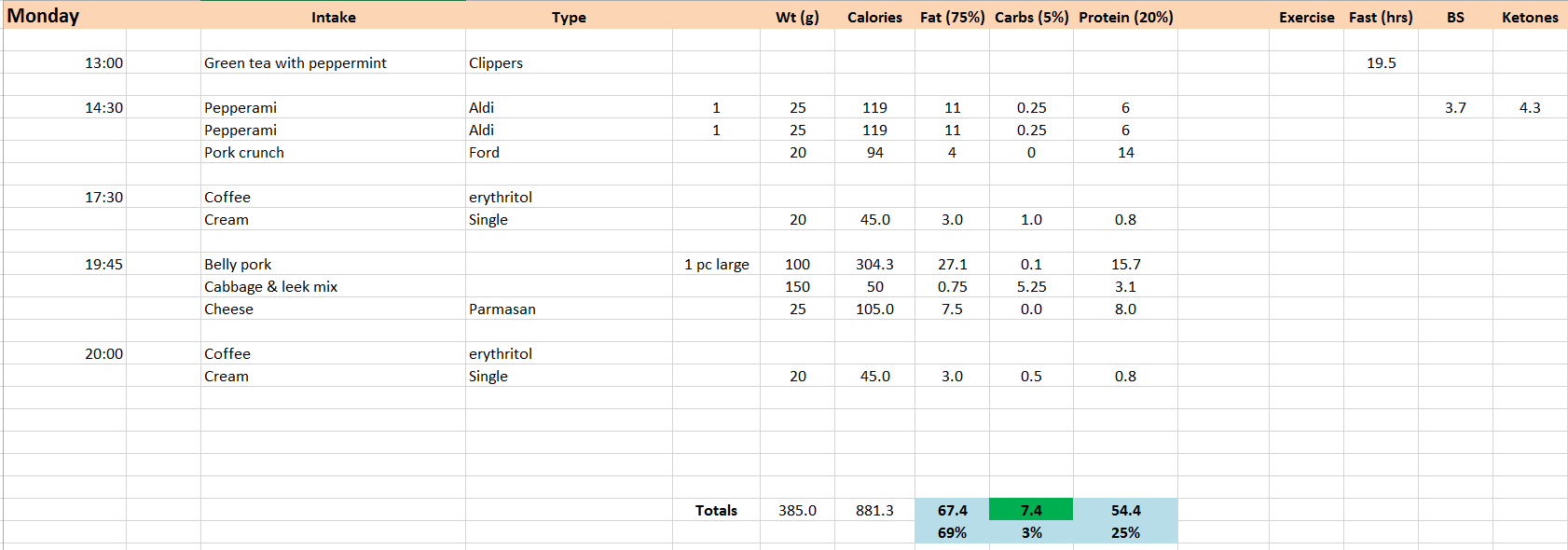The width and height of the screenshot is (1568, 550).
Task: Select Pork crunch protein value 14
Action: point(1125,152)
